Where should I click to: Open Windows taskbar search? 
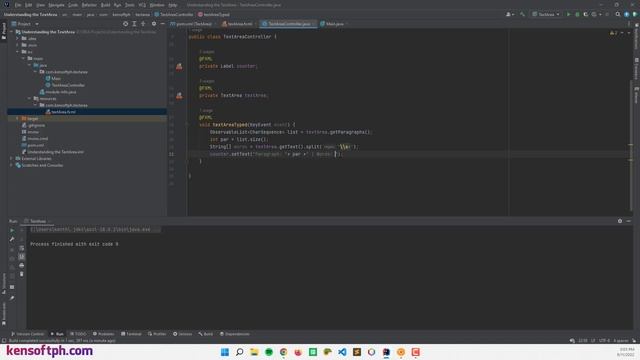[x=240, y=352]
